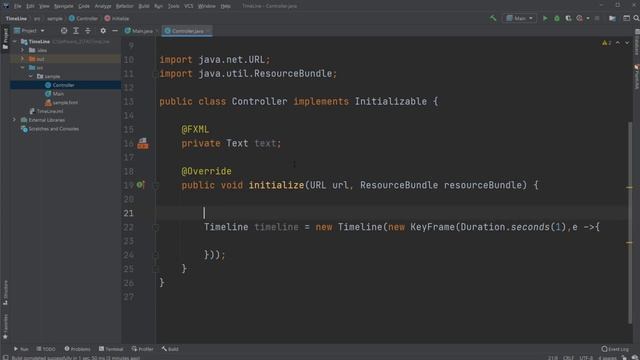Toggle the Favorites side tab
Image resolution: width=640 pixels, height=360 pixels.
coord(5,327)
